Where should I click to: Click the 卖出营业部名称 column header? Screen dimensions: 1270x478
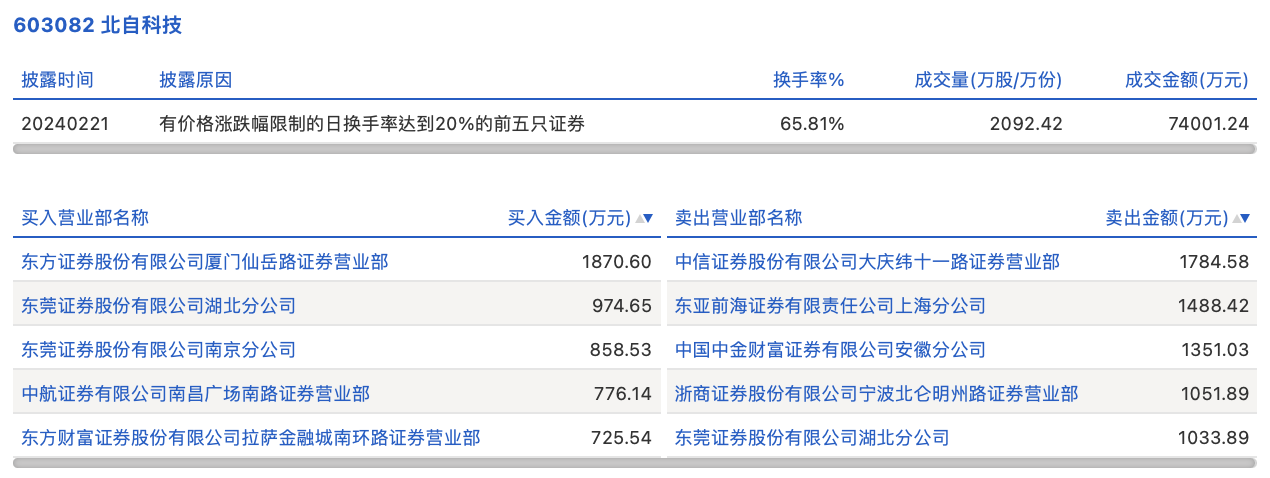[738, 218]
